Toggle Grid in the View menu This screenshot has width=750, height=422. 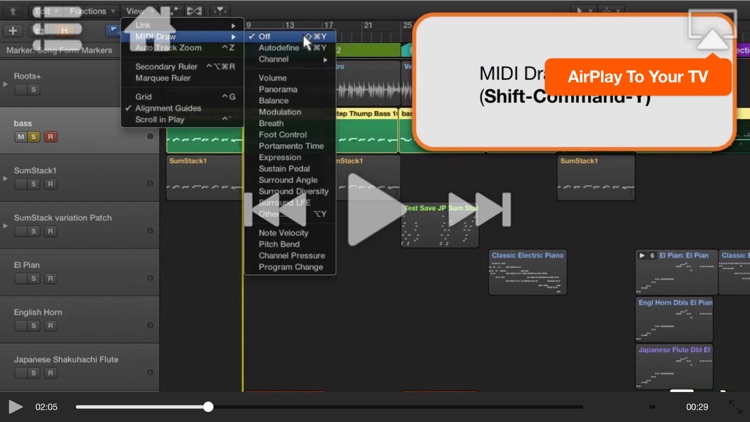pos(182,97)
